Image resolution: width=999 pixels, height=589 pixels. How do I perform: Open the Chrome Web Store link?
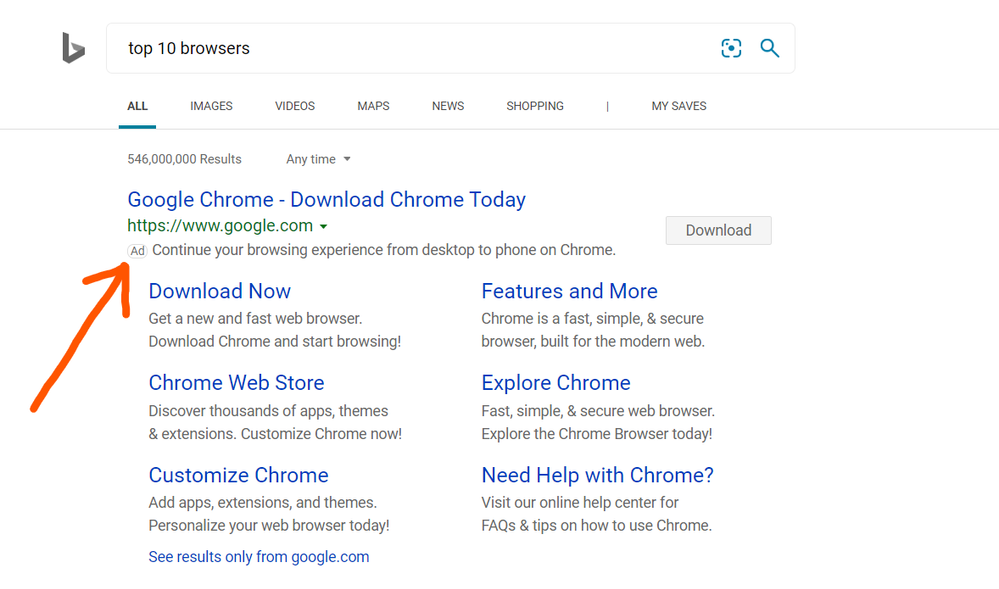pos(236,382)
